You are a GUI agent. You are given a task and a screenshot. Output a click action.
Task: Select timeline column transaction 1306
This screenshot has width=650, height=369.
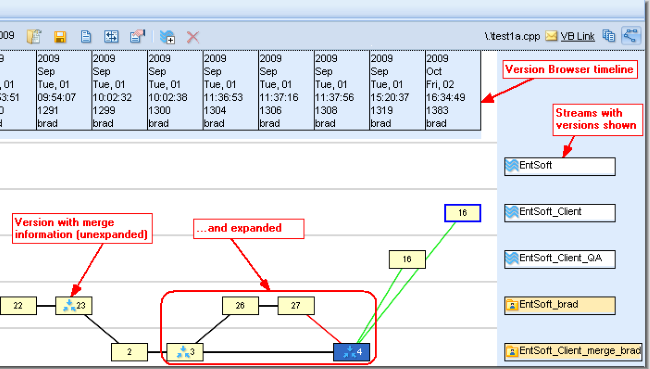[286, 90]
